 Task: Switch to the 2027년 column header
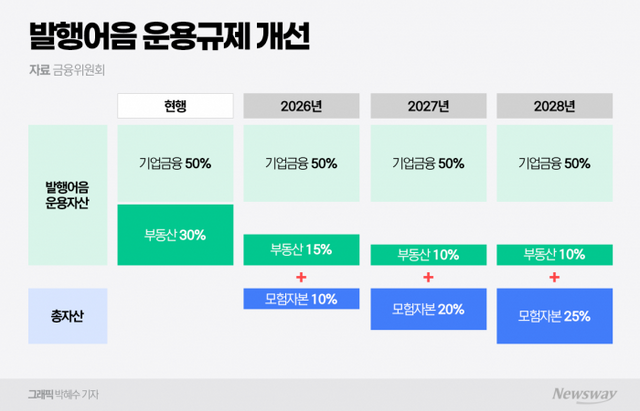coord(428,105)
